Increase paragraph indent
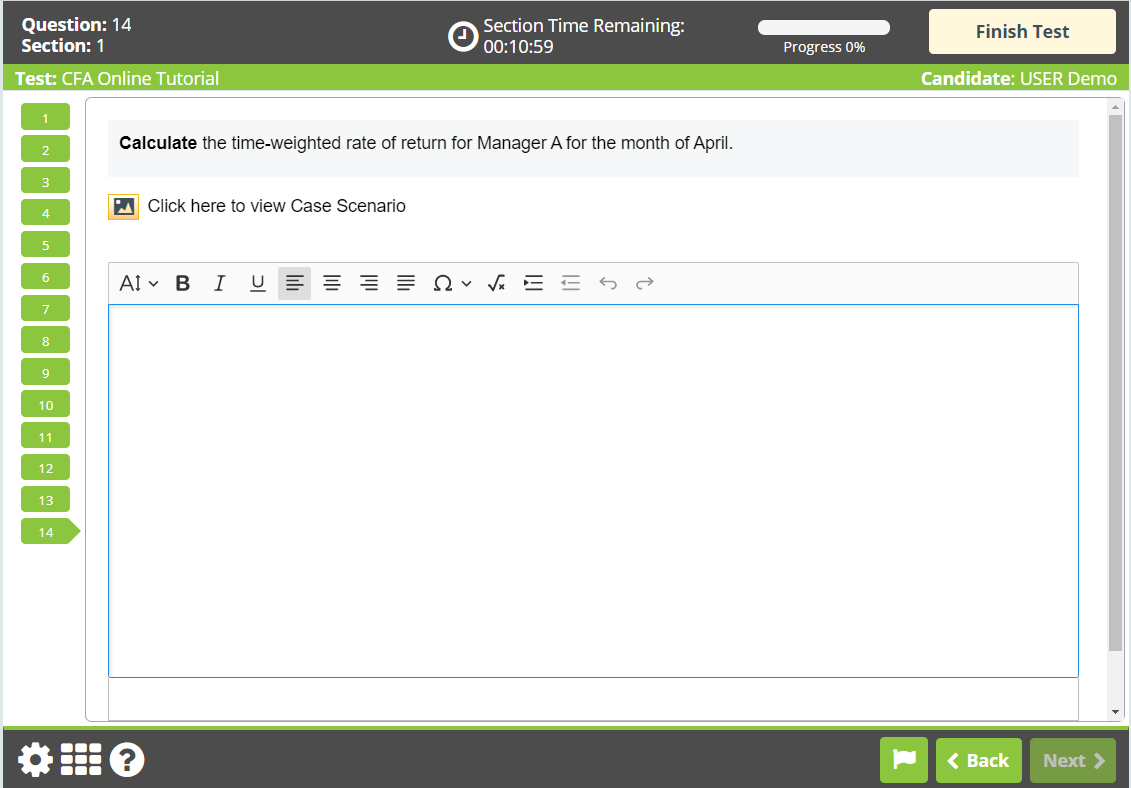The height and width of the screenshot is (788, 1131). coord(533,283)
